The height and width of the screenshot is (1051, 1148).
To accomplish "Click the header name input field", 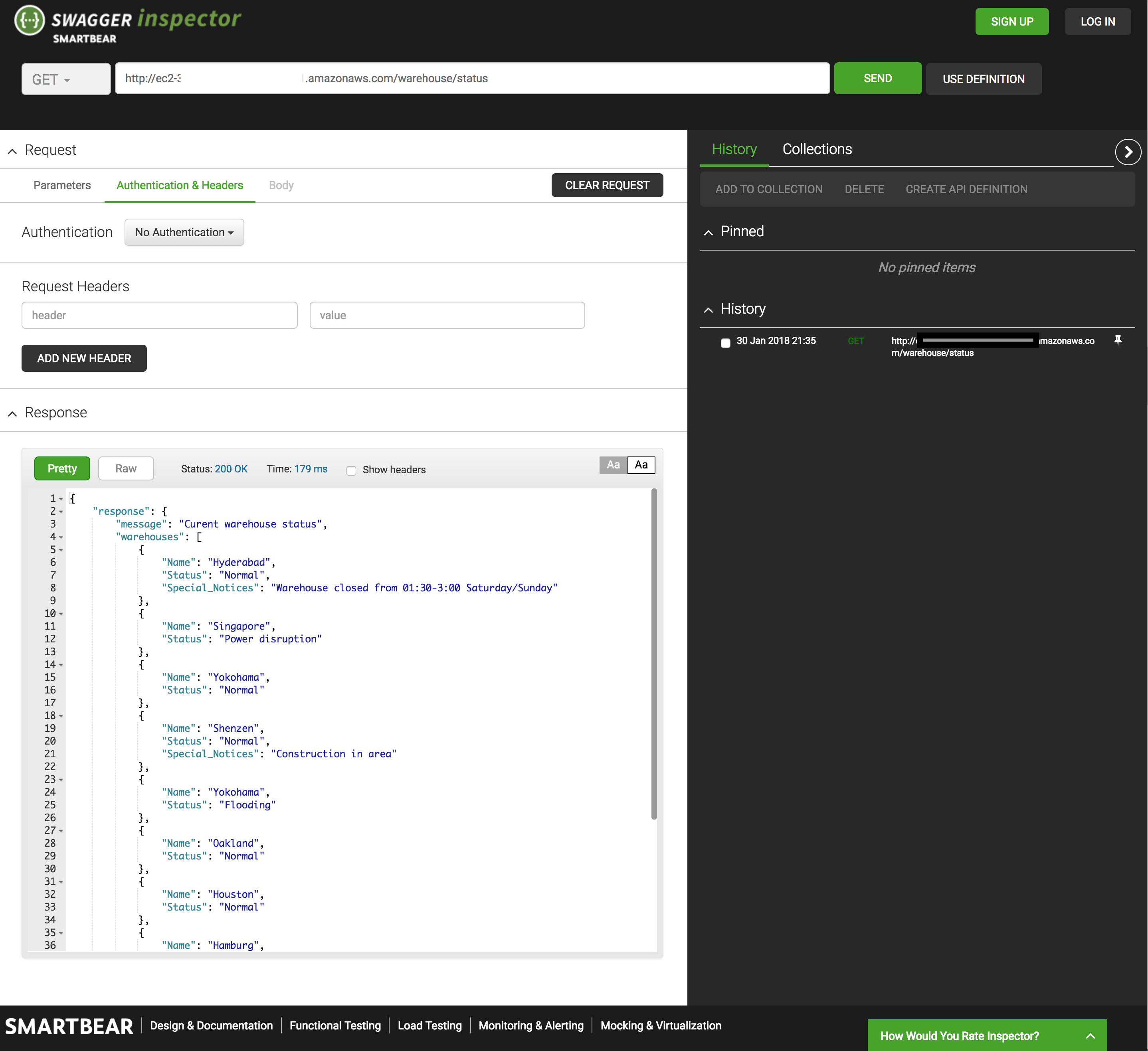I will [x=159, y=315].
